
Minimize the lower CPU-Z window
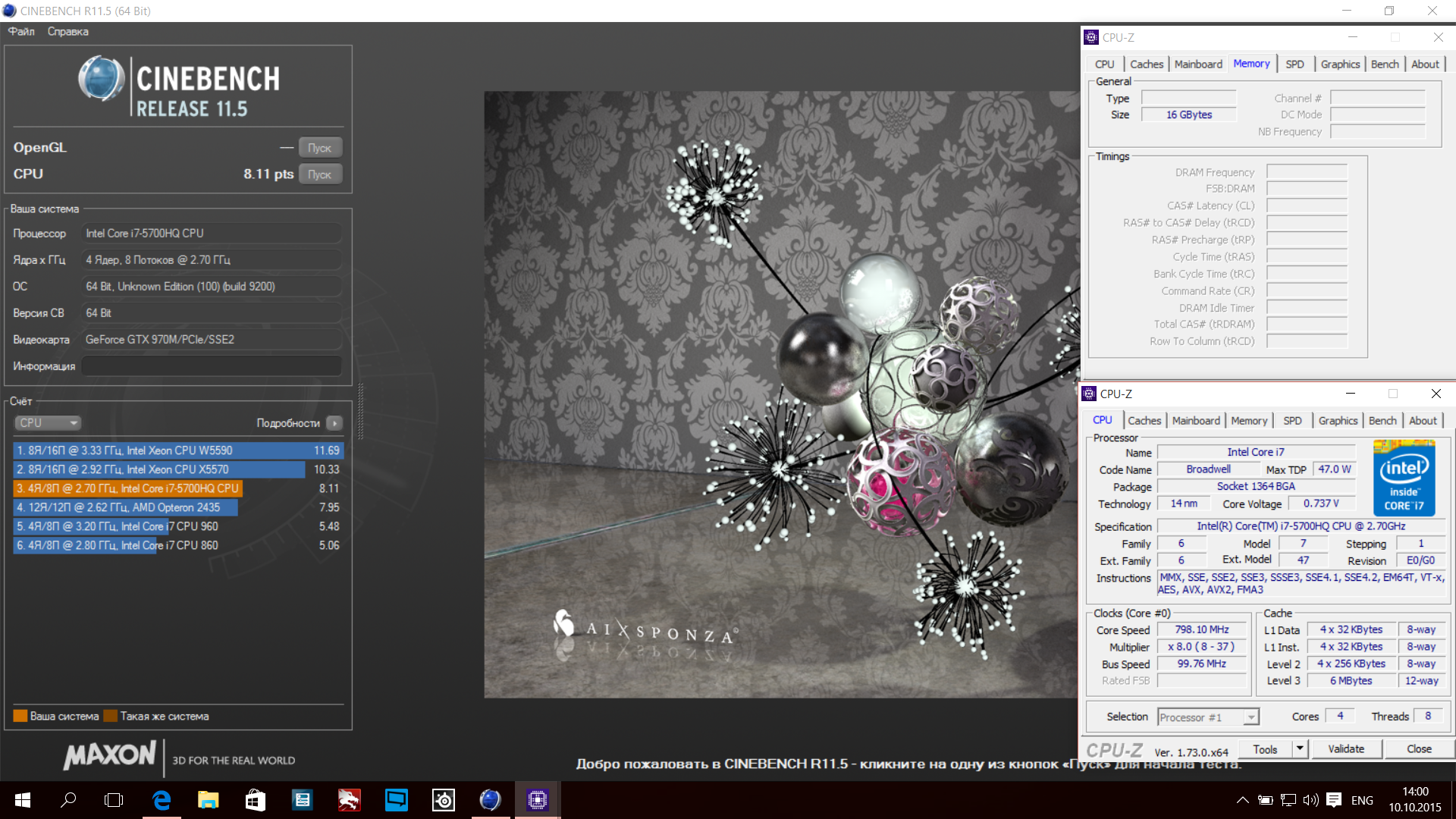1350,394
